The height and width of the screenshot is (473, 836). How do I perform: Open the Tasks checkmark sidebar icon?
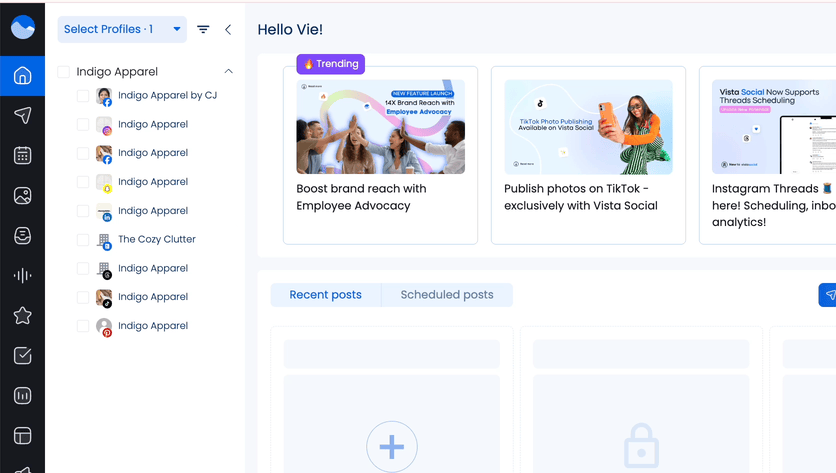[x=22, y=356]
